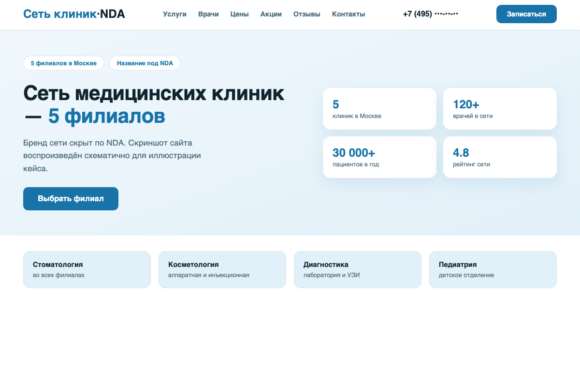The height and width of the screenshot is (383, 580).
Task: Click the Сеть клиник·NDA logo
Action: [74, 14]
